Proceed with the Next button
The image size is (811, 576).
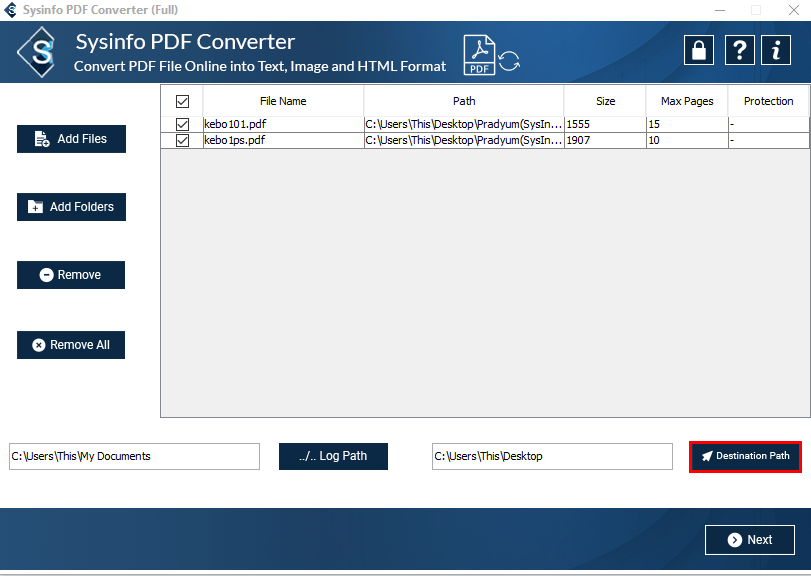coord(750,540)
